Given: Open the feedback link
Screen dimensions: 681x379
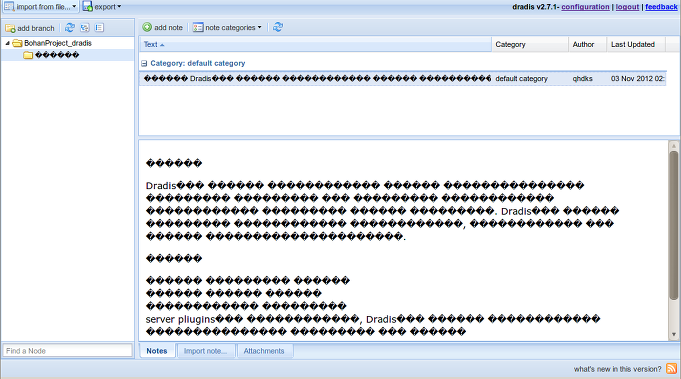Looking at the screenshot, I should click(661, 7).
